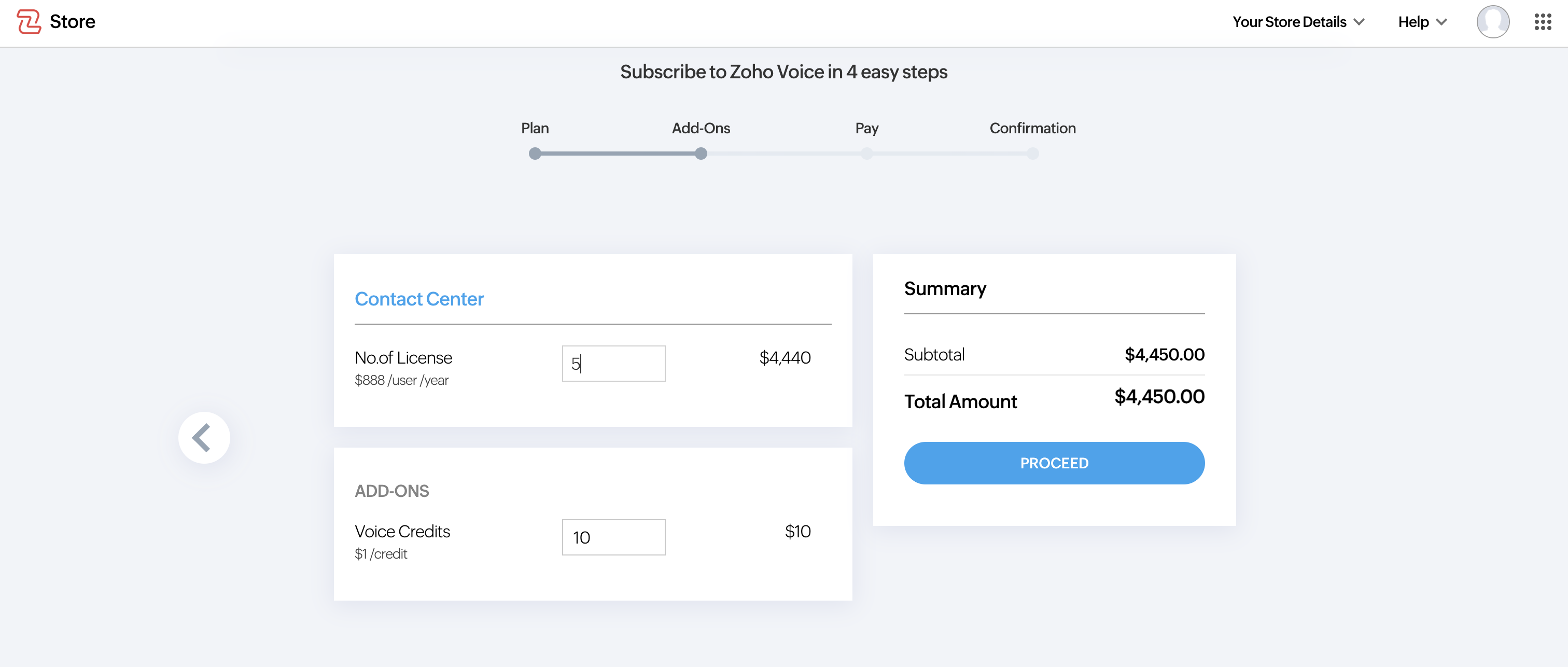Select the Plan step label
This screenshot has height=667, width=1568.
[535, 128]
